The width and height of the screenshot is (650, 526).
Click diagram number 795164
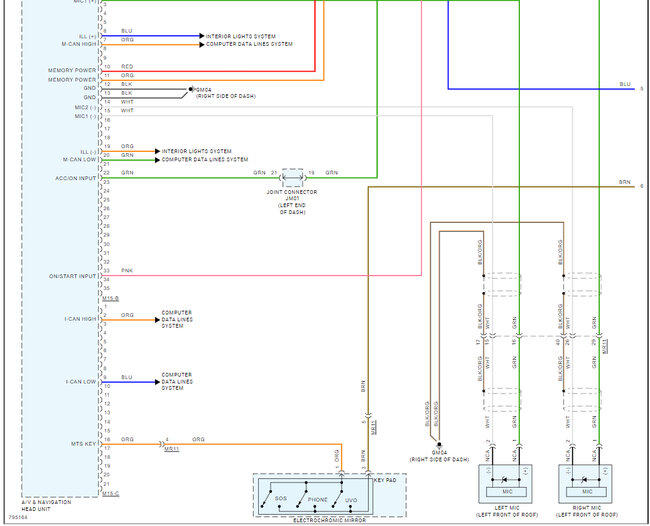click(x=18, y=518)
